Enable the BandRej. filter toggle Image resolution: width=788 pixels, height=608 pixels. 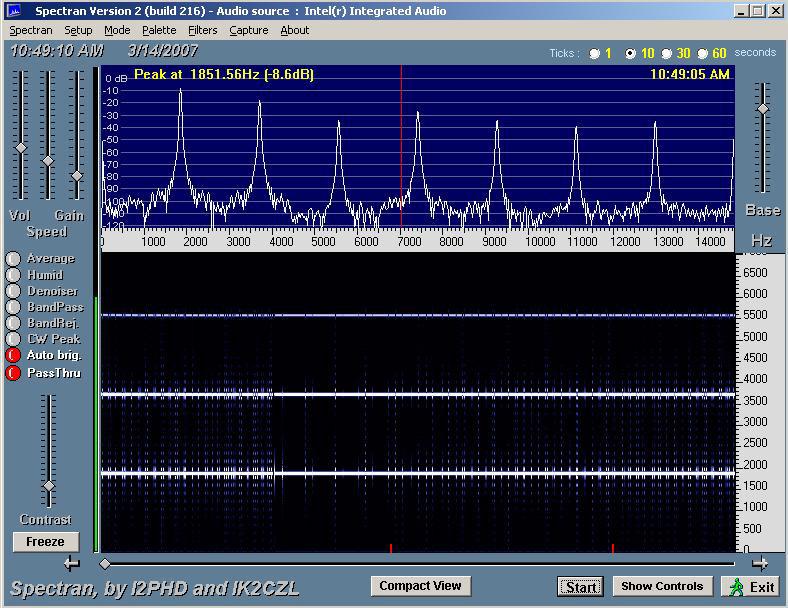(13, 323)
